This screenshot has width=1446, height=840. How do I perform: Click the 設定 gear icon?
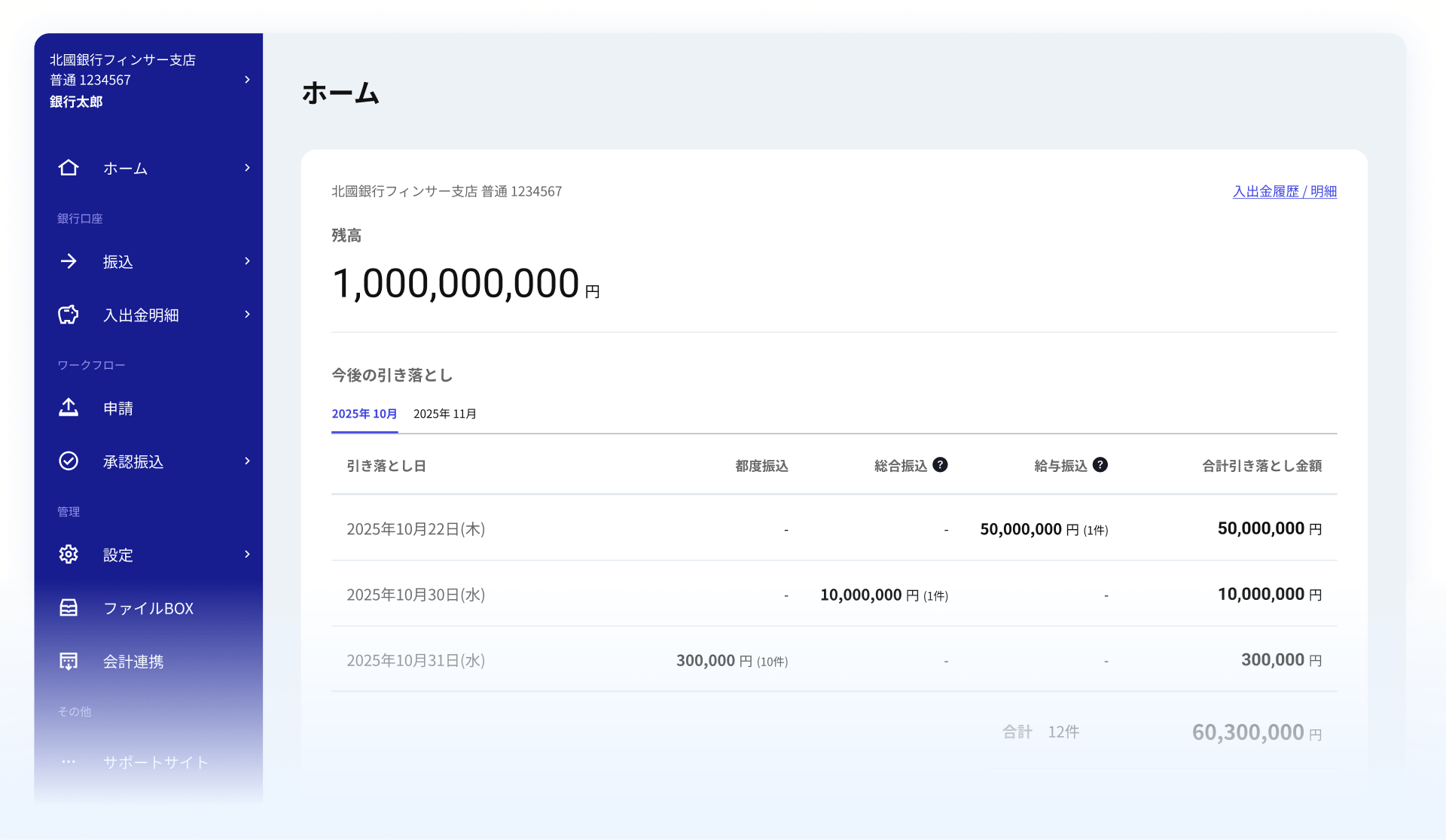[x=69, y=555]
